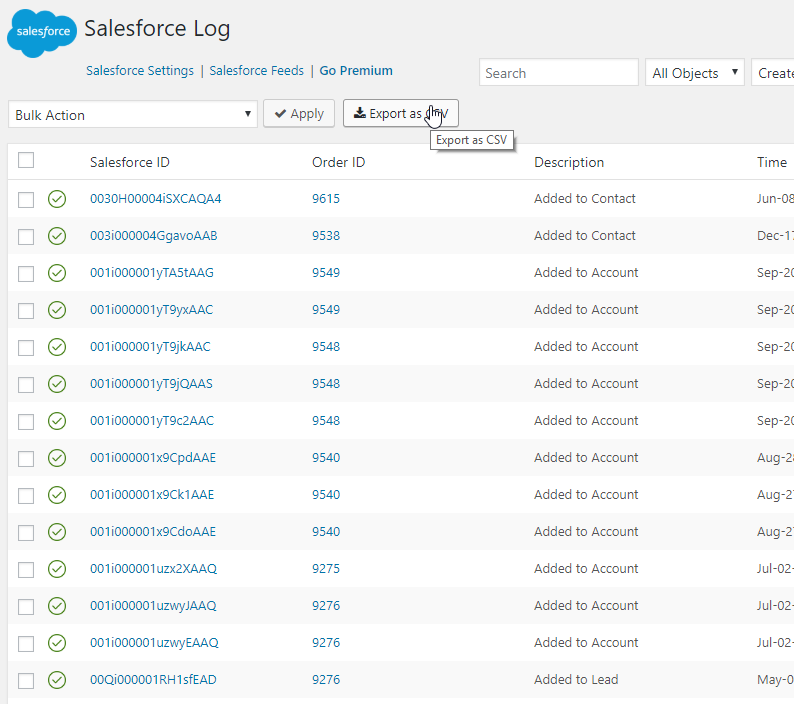Viewport: 794px width, 704px height.
Task: Check the box for row 0030H00004iSXCAQA4
Action: 26,200
